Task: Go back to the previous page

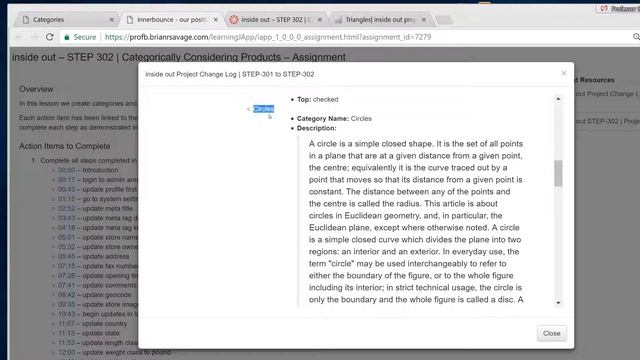Action: point(19,37)
